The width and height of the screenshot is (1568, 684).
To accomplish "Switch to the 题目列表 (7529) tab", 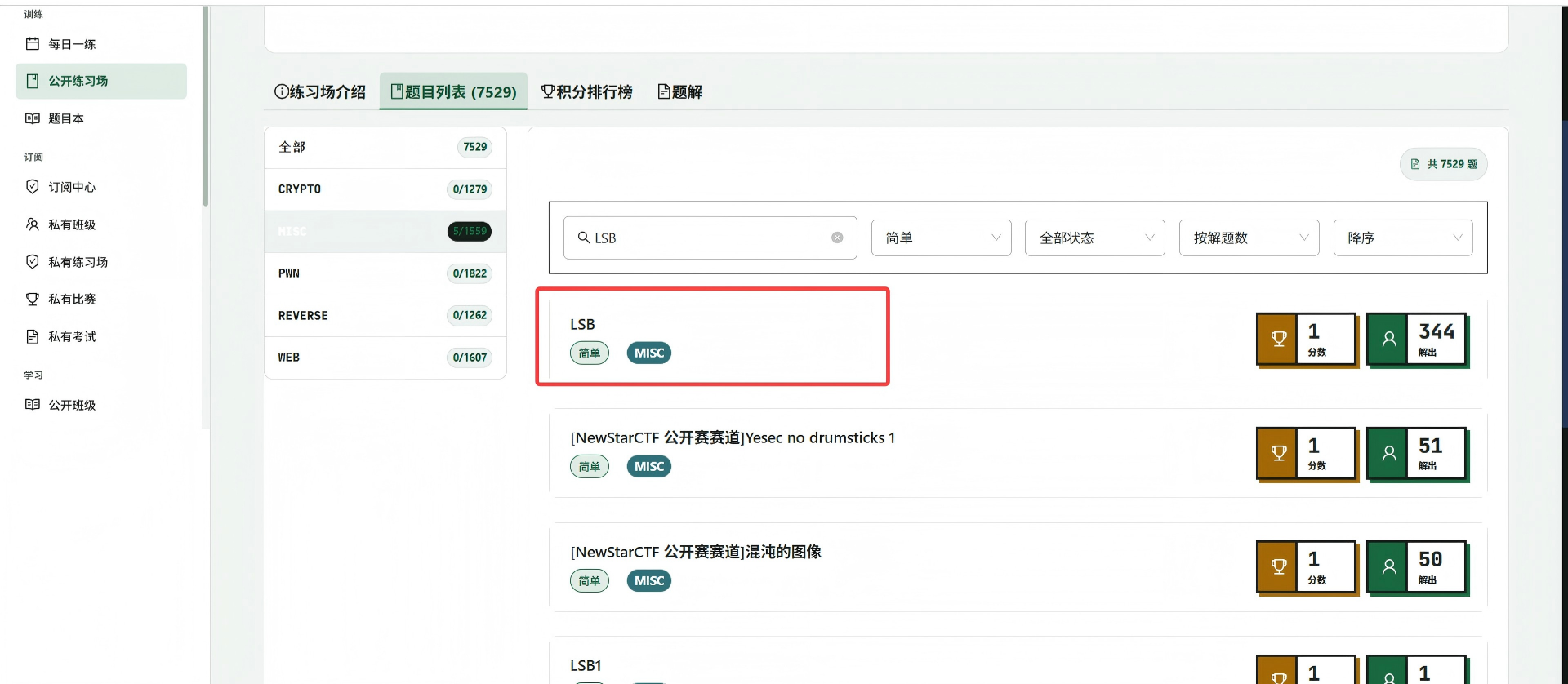I will click(x=453, y=91).
